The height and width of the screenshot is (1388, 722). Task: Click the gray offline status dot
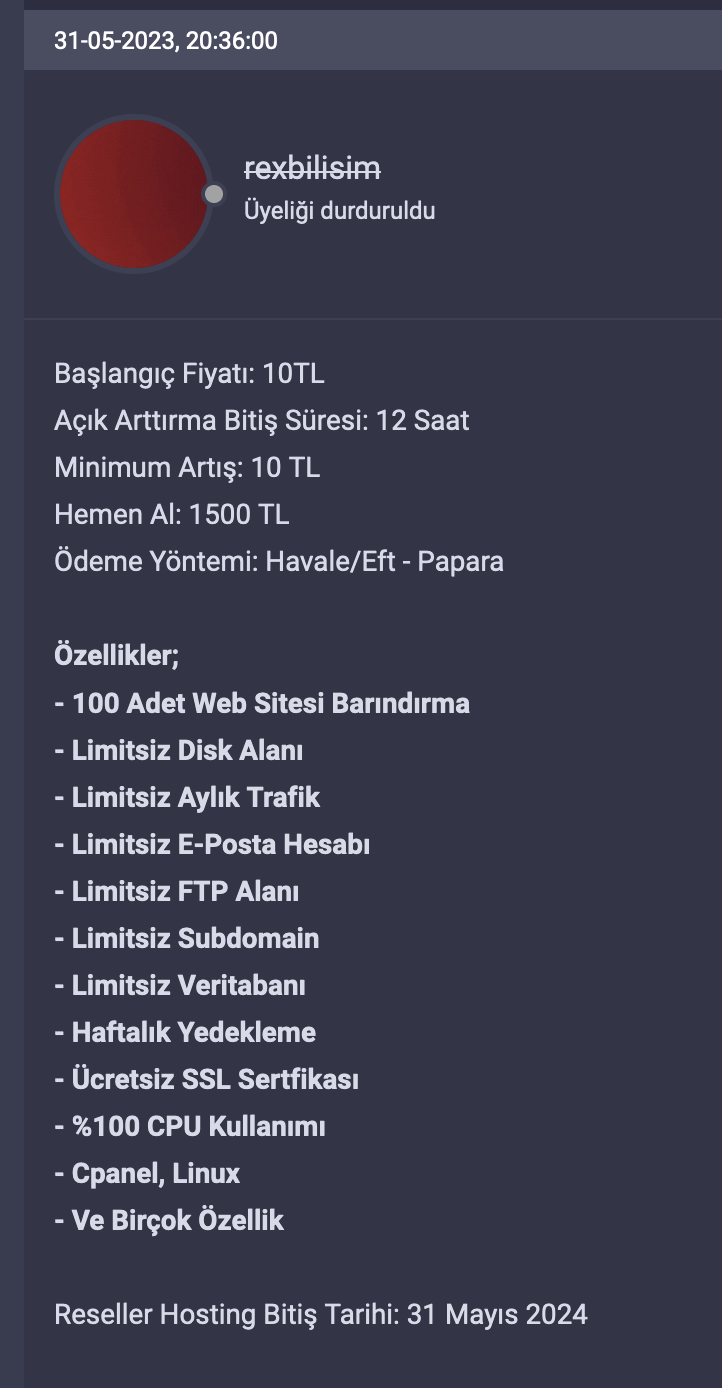(213, 194)
